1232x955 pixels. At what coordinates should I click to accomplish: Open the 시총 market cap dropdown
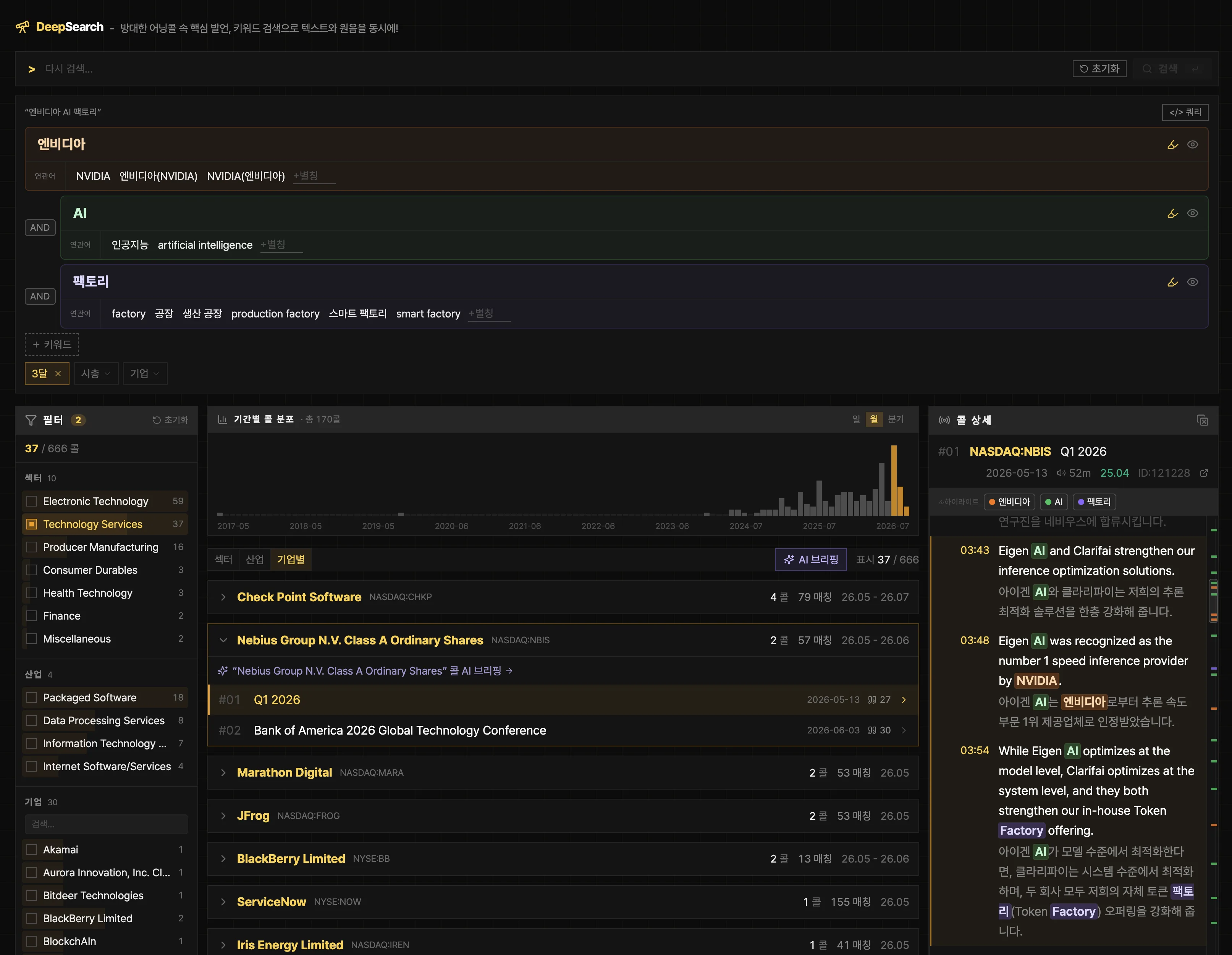pos(96,374)
